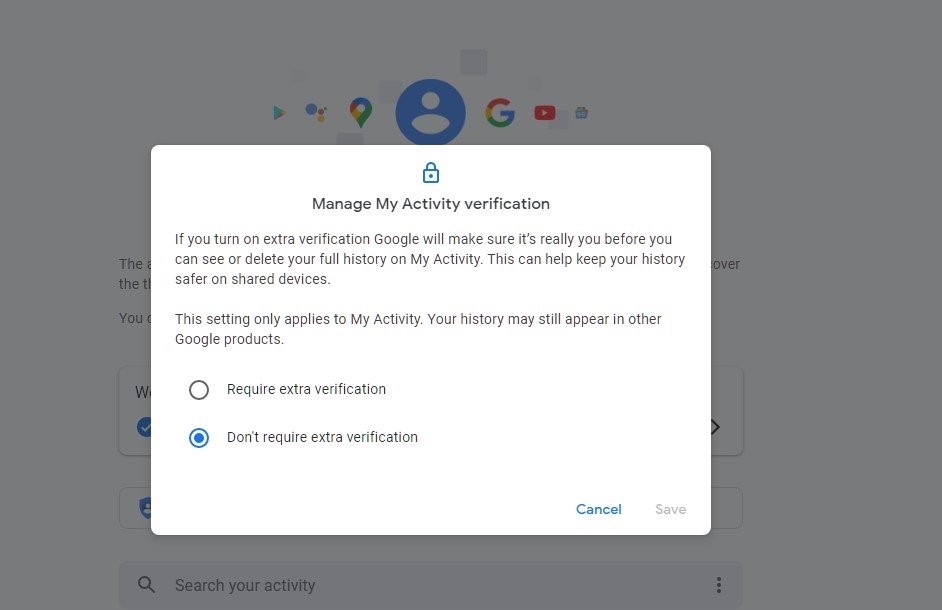This screenshot has width=942, height=610.
Task: Click the shield icon behind the dialog
Action: (x=145, y=508)
